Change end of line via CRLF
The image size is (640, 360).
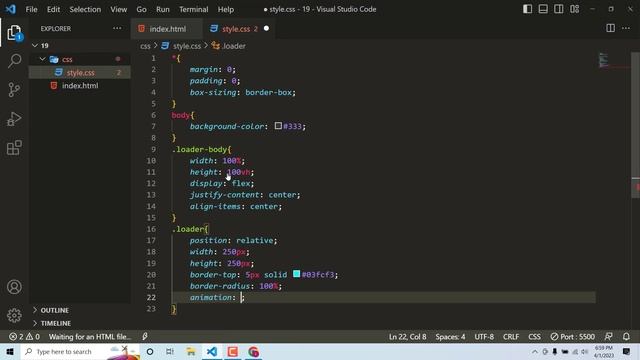click(x=511, y=337)
